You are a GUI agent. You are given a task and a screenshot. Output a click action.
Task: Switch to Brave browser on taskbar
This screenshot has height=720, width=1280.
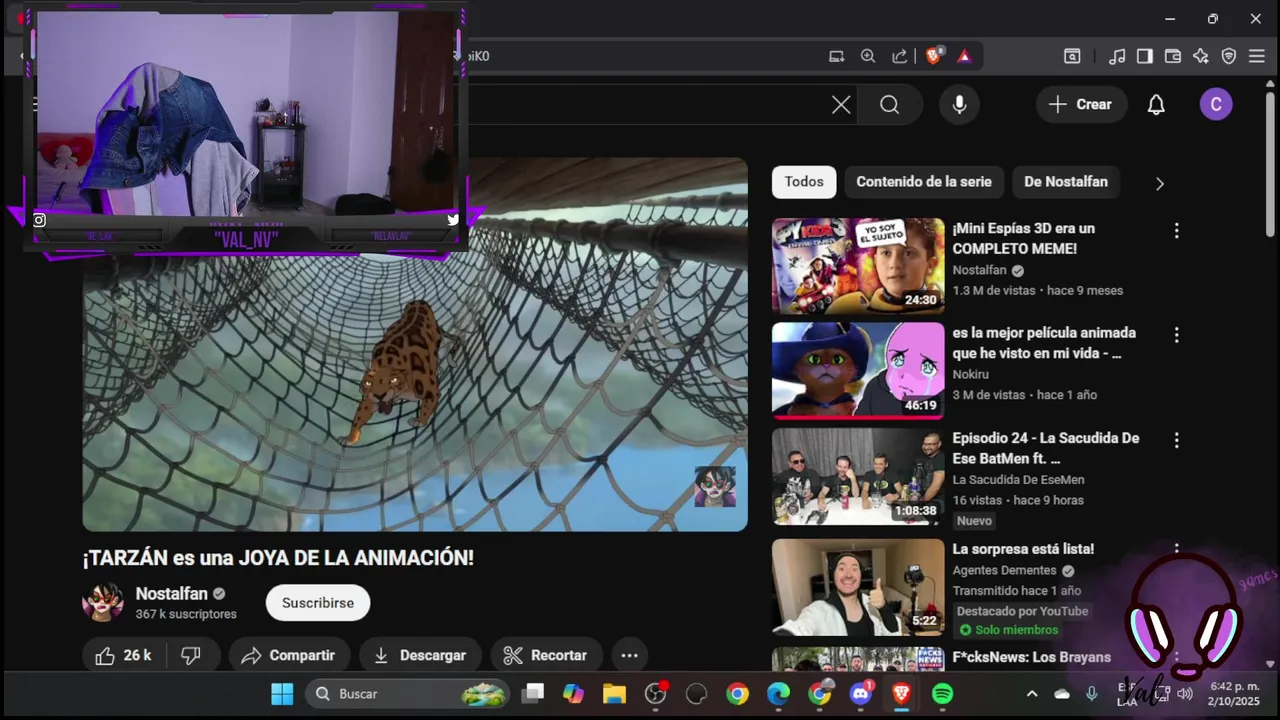(901, 694)
